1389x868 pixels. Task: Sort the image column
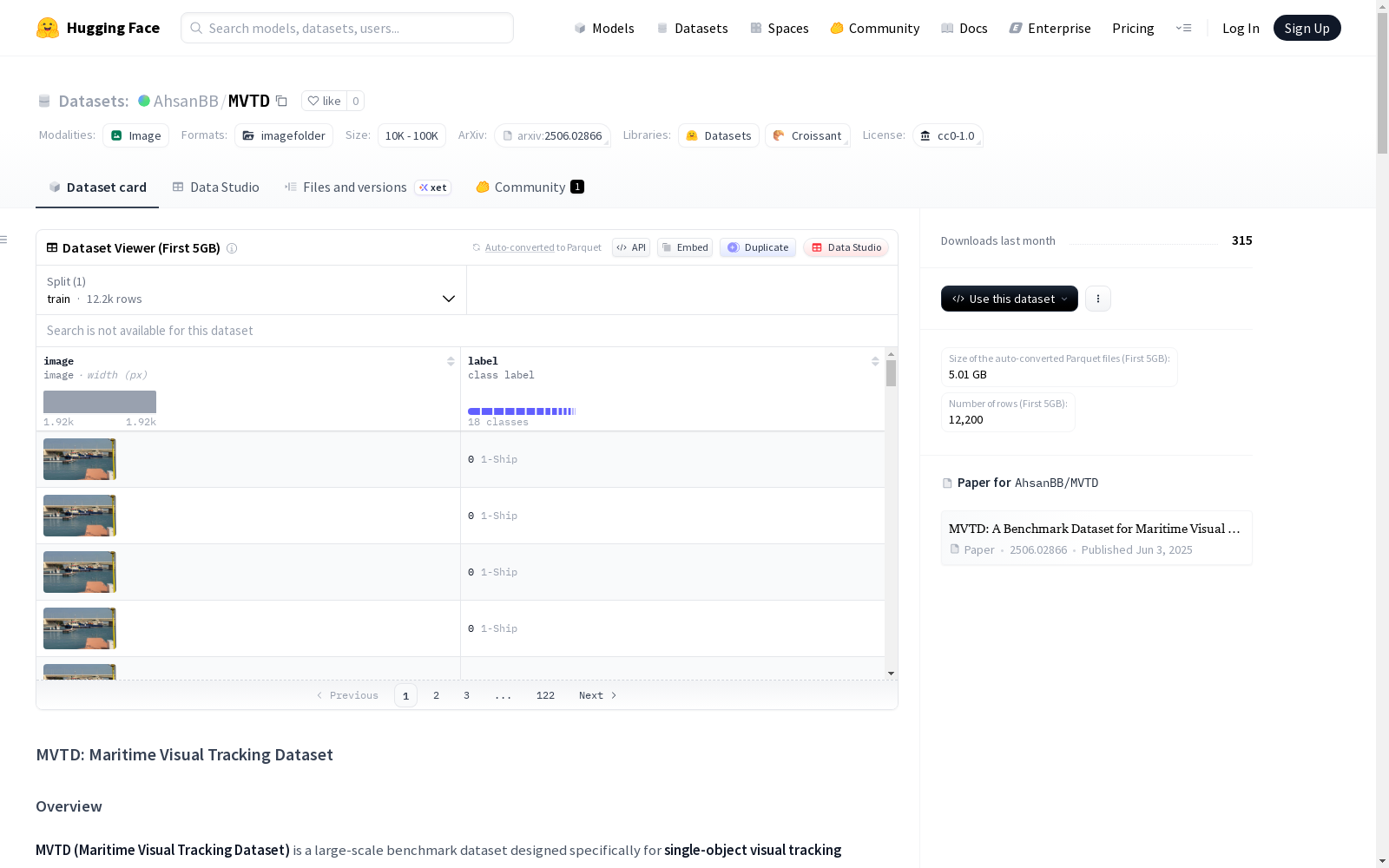tap(451, 361)
